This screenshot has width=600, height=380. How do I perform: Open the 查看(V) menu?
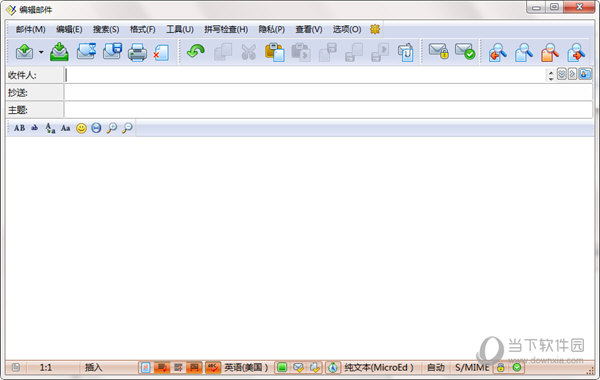click(x=309, y=29)
